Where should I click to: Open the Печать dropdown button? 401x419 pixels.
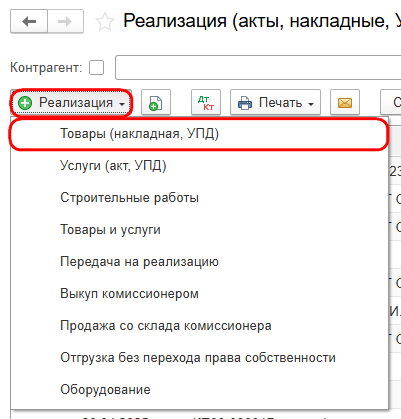pyautogui.click(x=275, y=102)
